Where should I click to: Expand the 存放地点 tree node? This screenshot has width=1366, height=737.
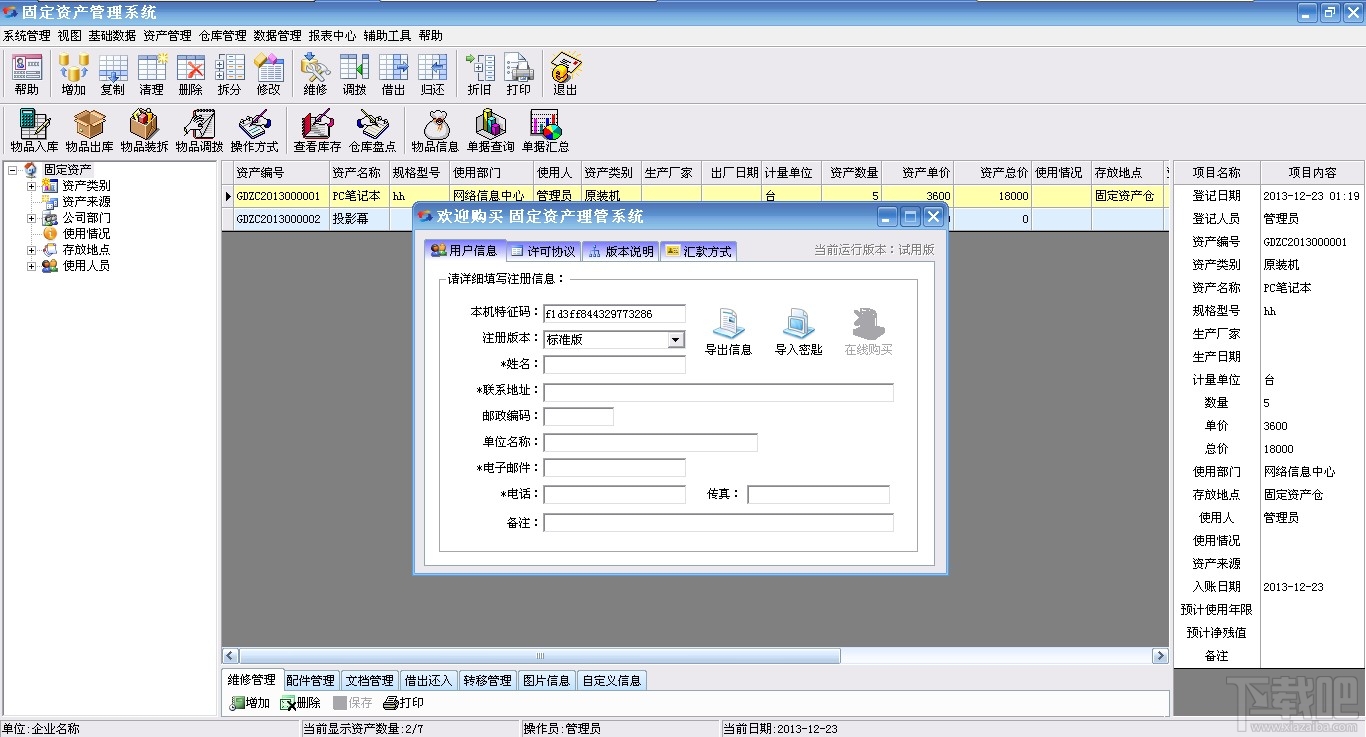31,250
